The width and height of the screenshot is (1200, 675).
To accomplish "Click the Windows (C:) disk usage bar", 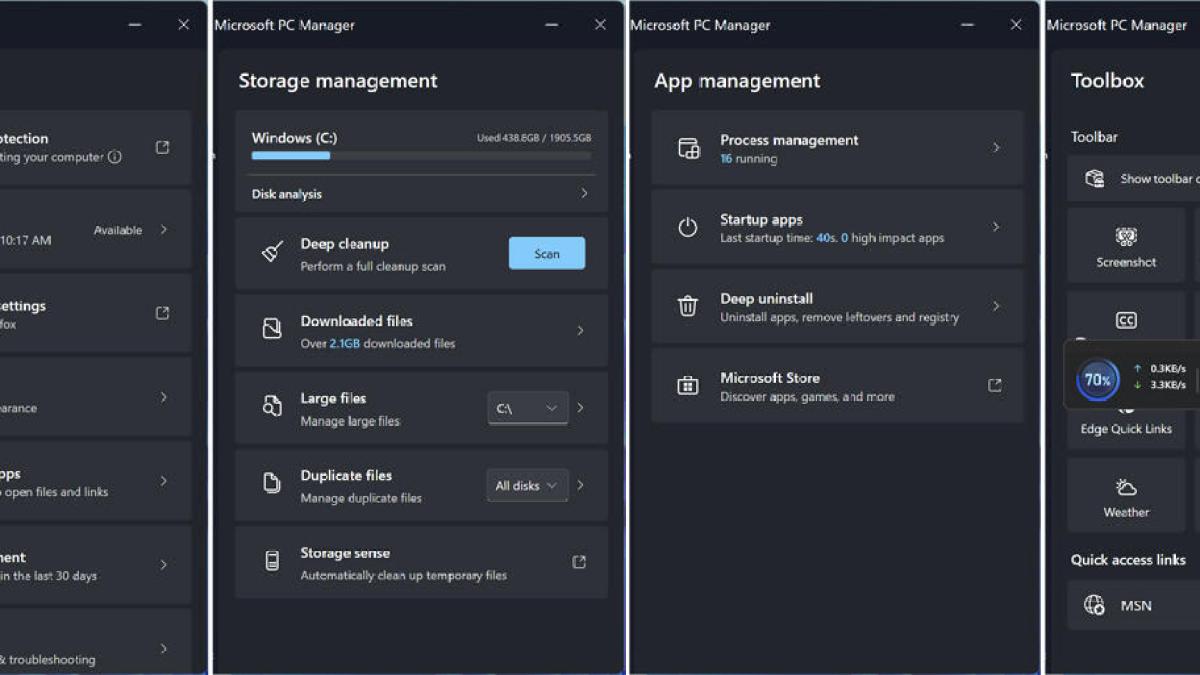I will 421,156.
